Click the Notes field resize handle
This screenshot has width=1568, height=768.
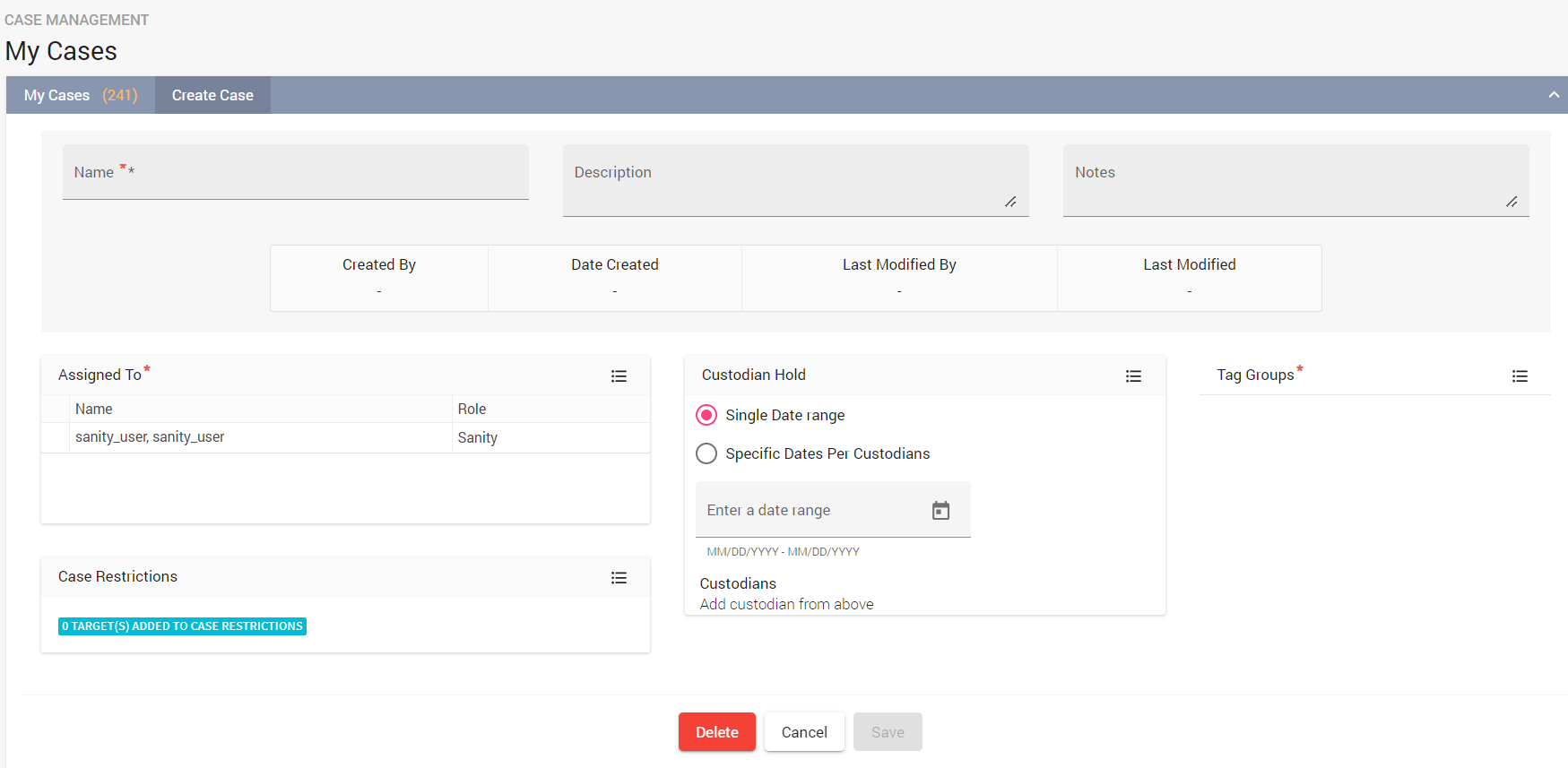tap(1512, 202)
